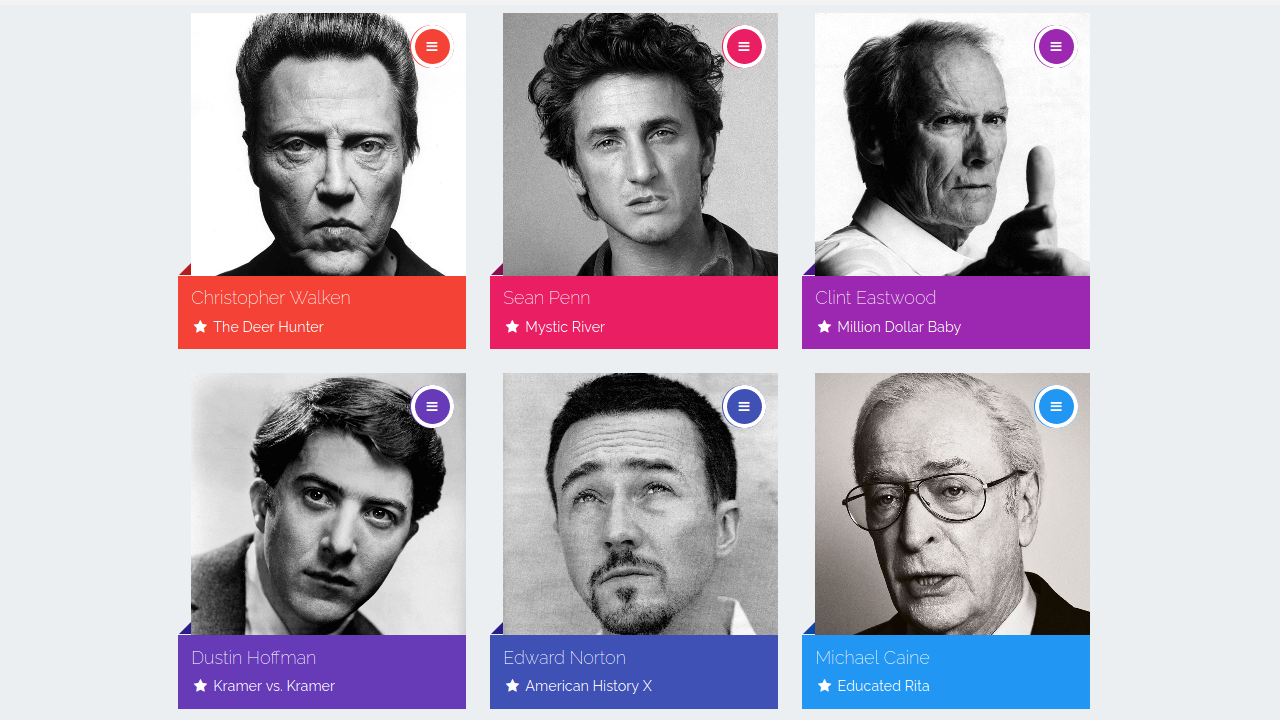Image resolution: width=1280 pixels, height=720 pixels.
Task: Click the name heading on the red card
Action: (271, 298)
